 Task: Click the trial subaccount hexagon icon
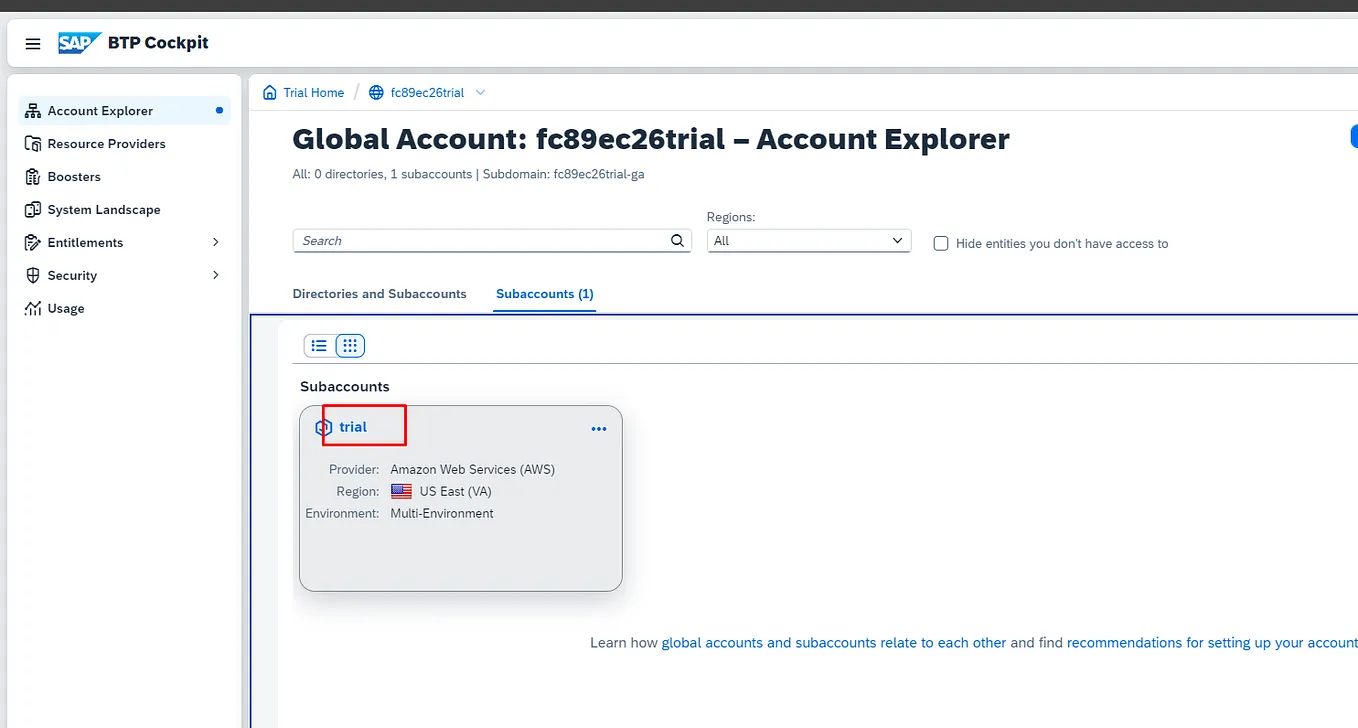tap(323, 428)
